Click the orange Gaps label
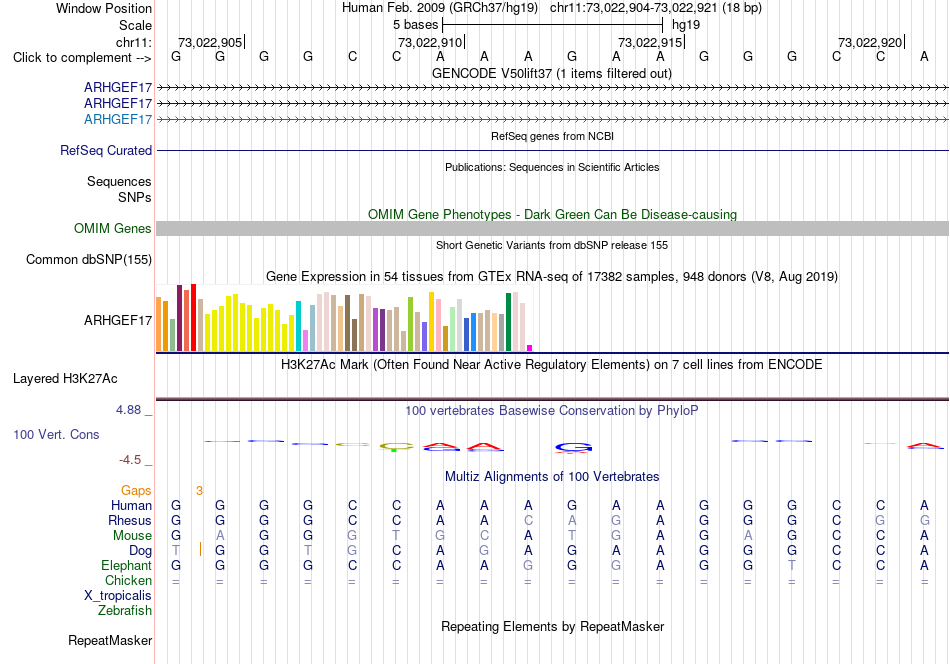Viewport: 950px width, 664px height. 136,491
